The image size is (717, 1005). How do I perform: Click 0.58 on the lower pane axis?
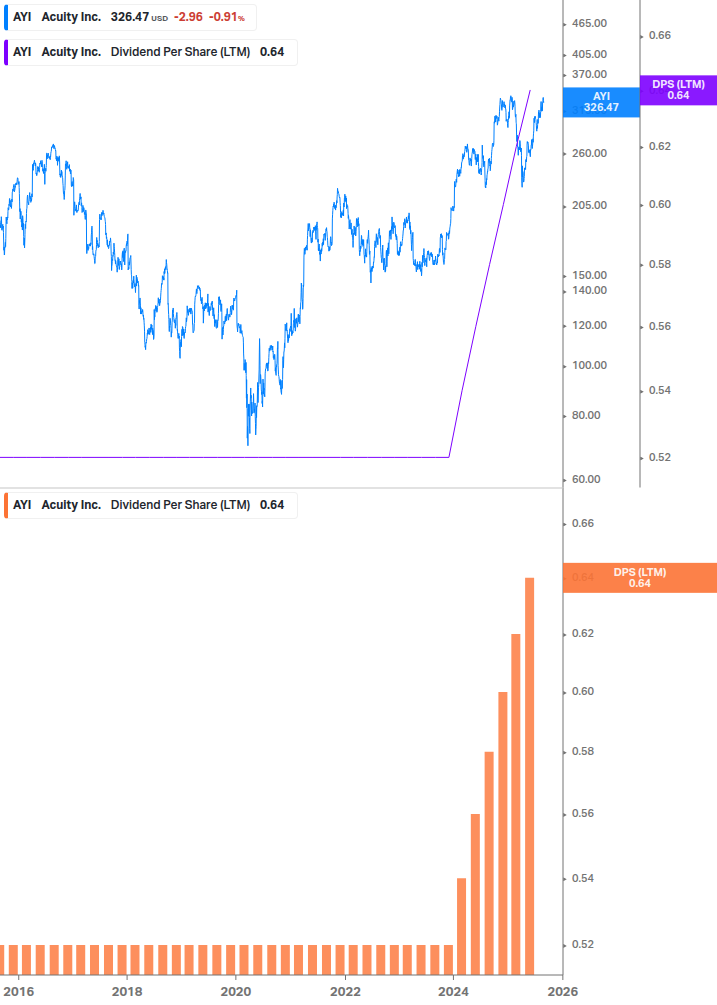tap(583, 751)
